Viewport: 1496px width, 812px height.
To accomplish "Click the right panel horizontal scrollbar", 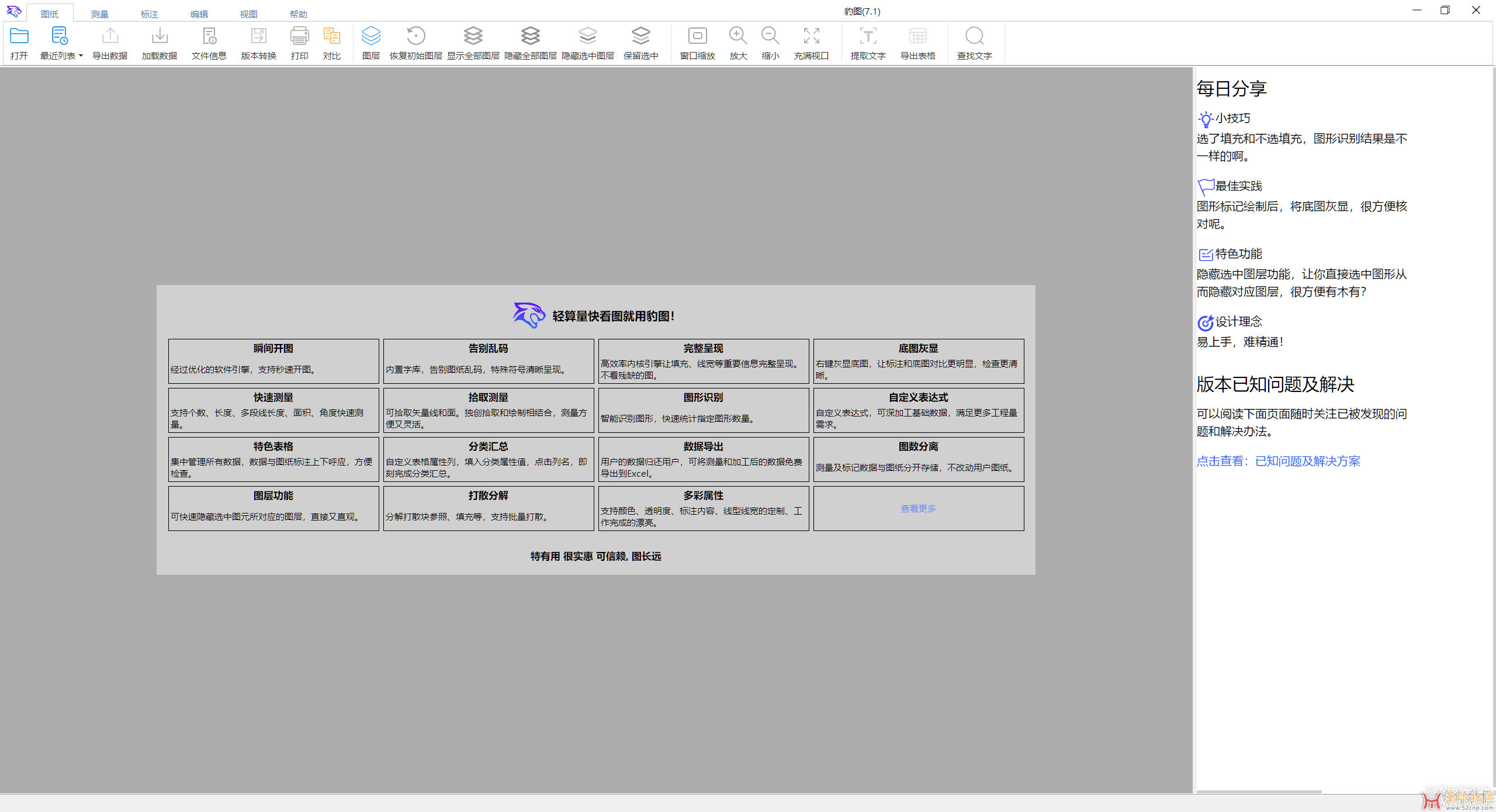I will pos(1259,792).
